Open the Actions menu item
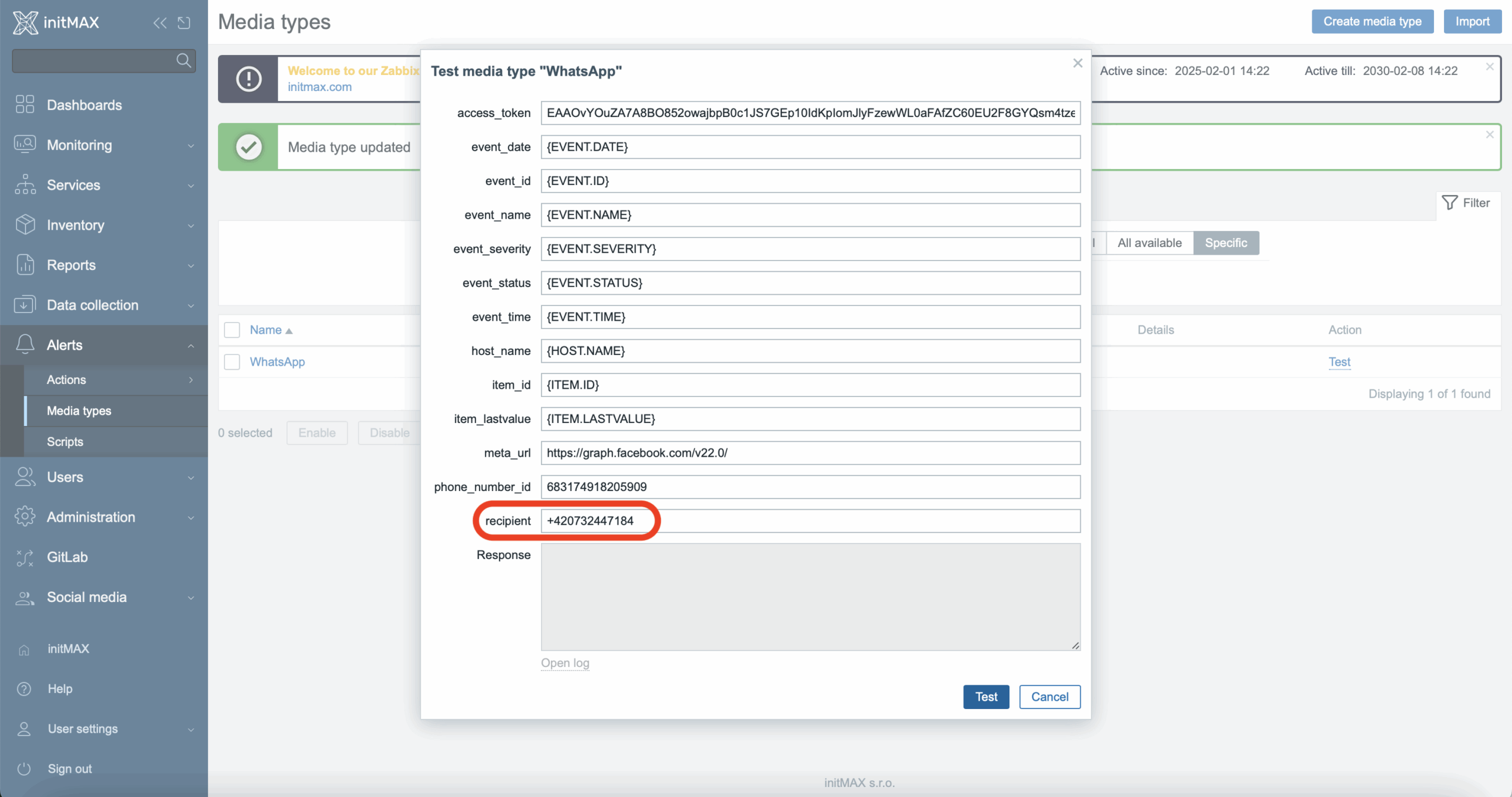 (116, 380)
